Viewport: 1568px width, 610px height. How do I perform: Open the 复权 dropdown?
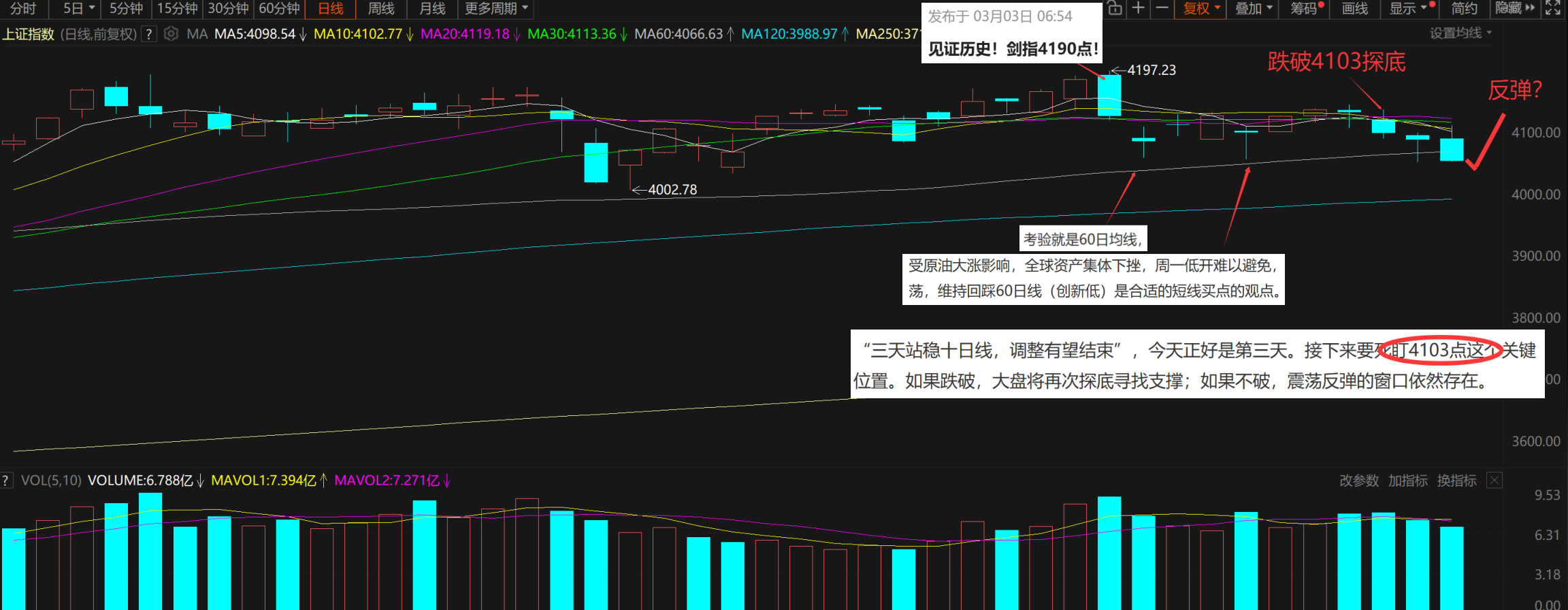point(1201,8)
